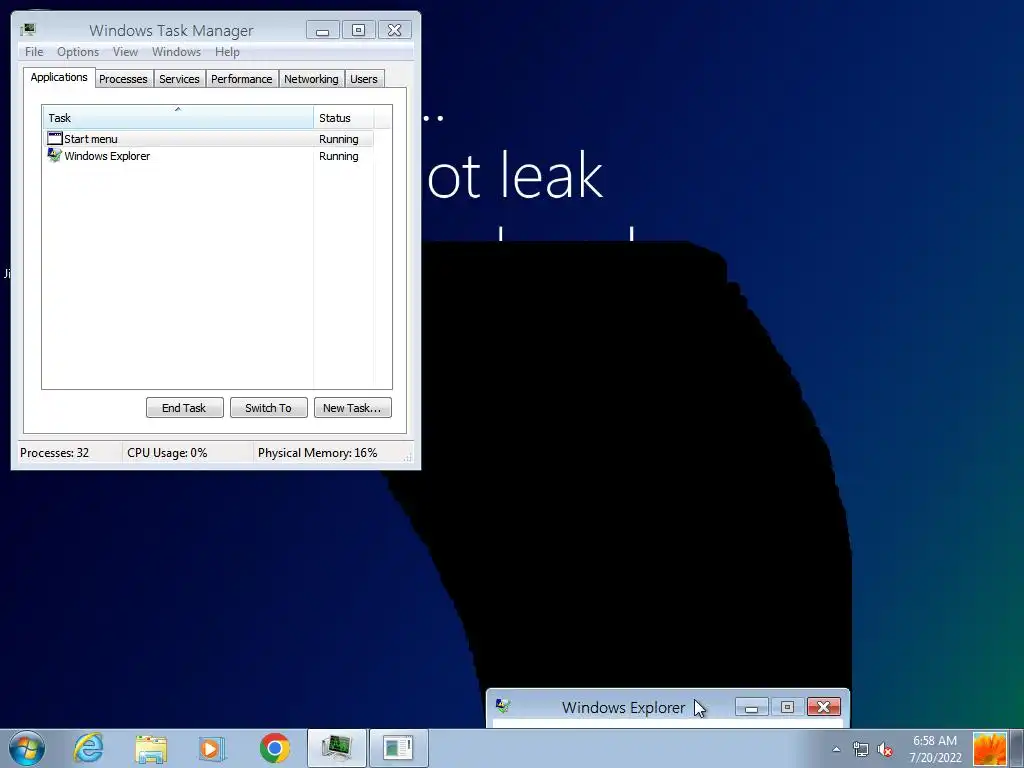Click CPU Usage: 0% status entry
1024x768 pixels.
coord(167,453)
